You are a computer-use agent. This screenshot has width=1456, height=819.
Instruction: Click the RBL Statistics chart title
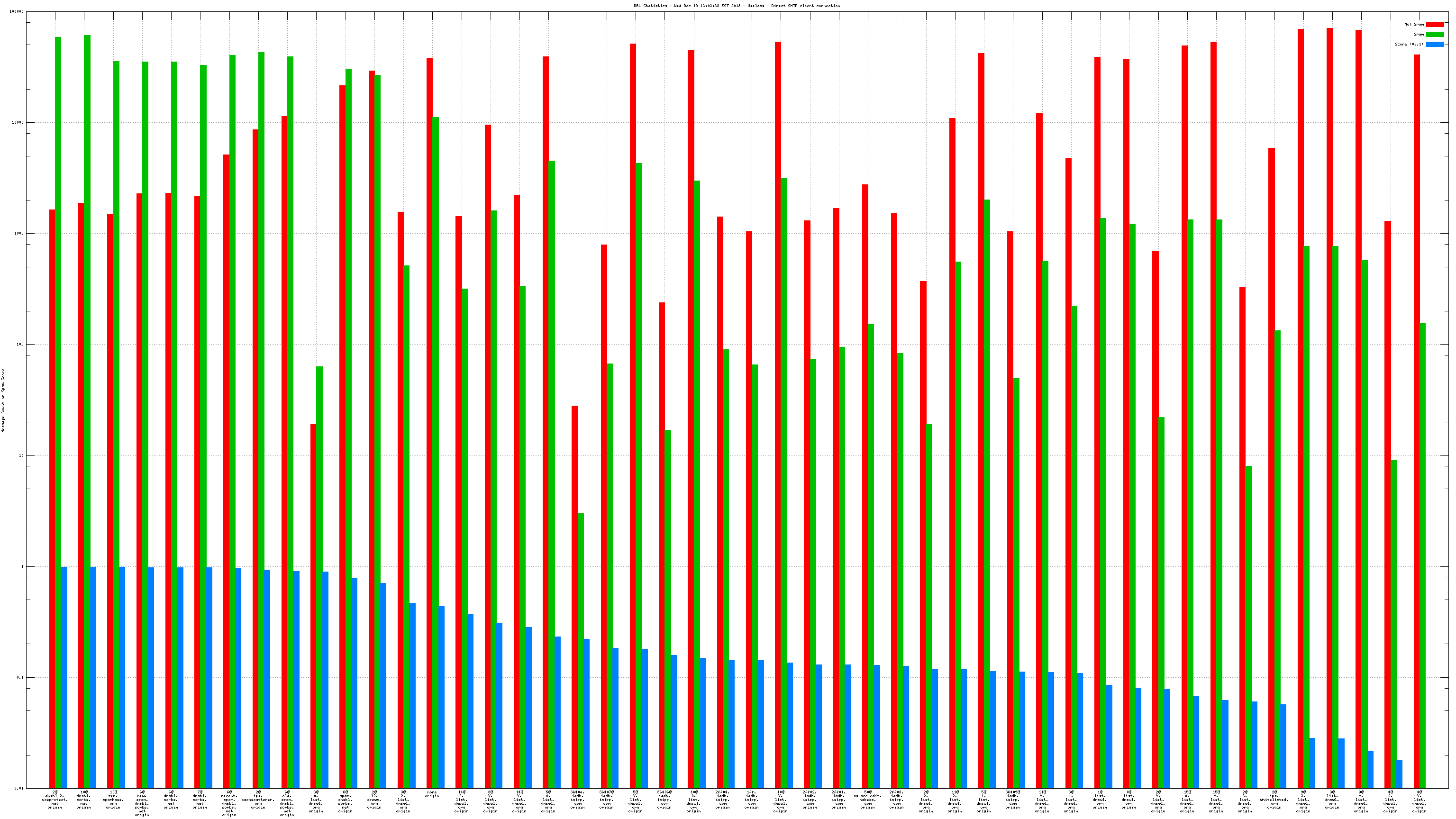tap(736, 6)
